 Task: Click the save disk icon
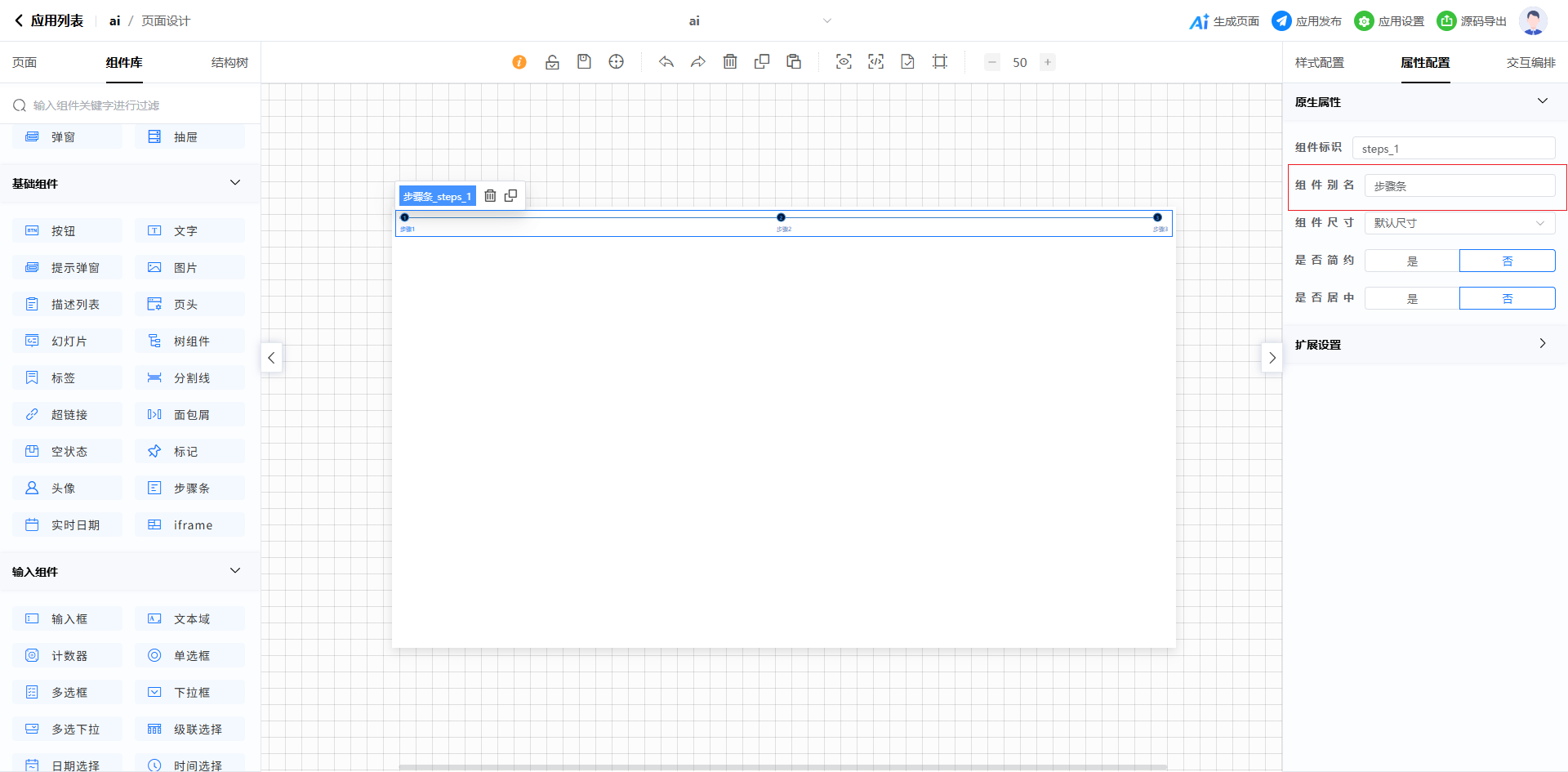tap(584, 62)
